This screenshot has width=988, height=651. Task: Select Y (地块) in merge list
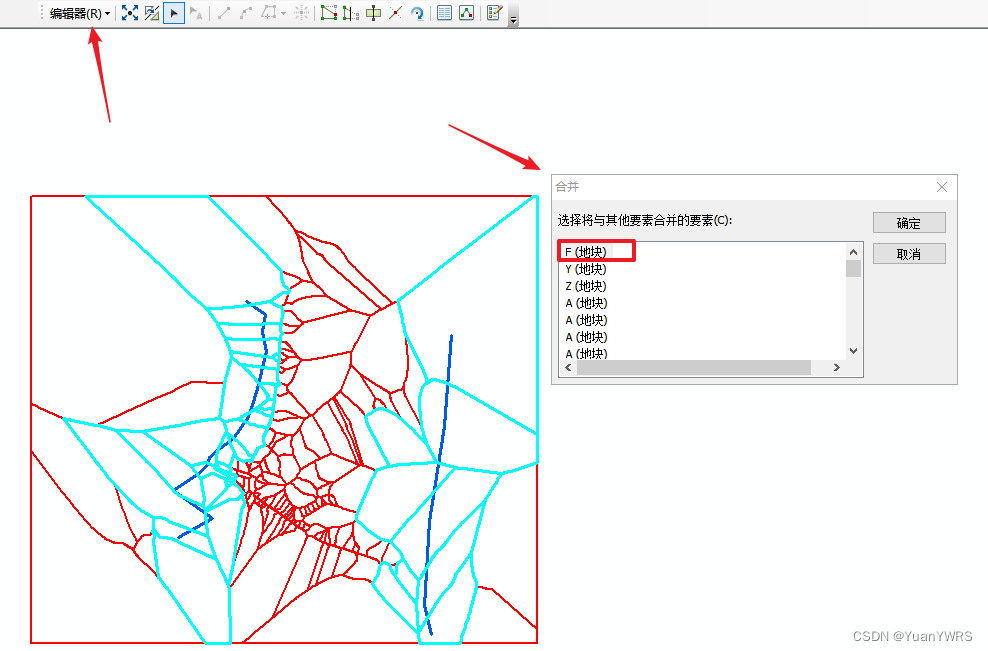tap(586, 269)
